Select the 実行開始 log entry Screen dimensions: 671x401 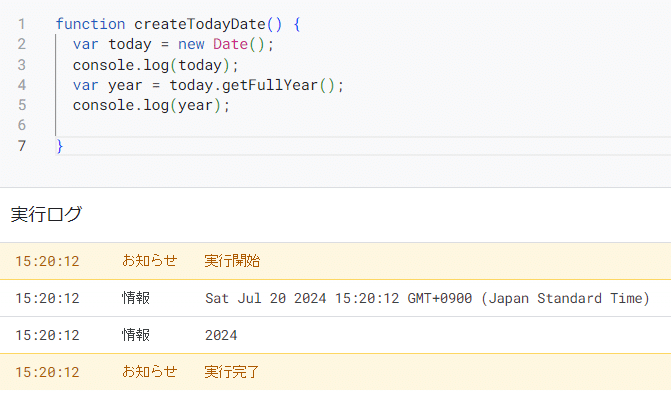point(336,261)
